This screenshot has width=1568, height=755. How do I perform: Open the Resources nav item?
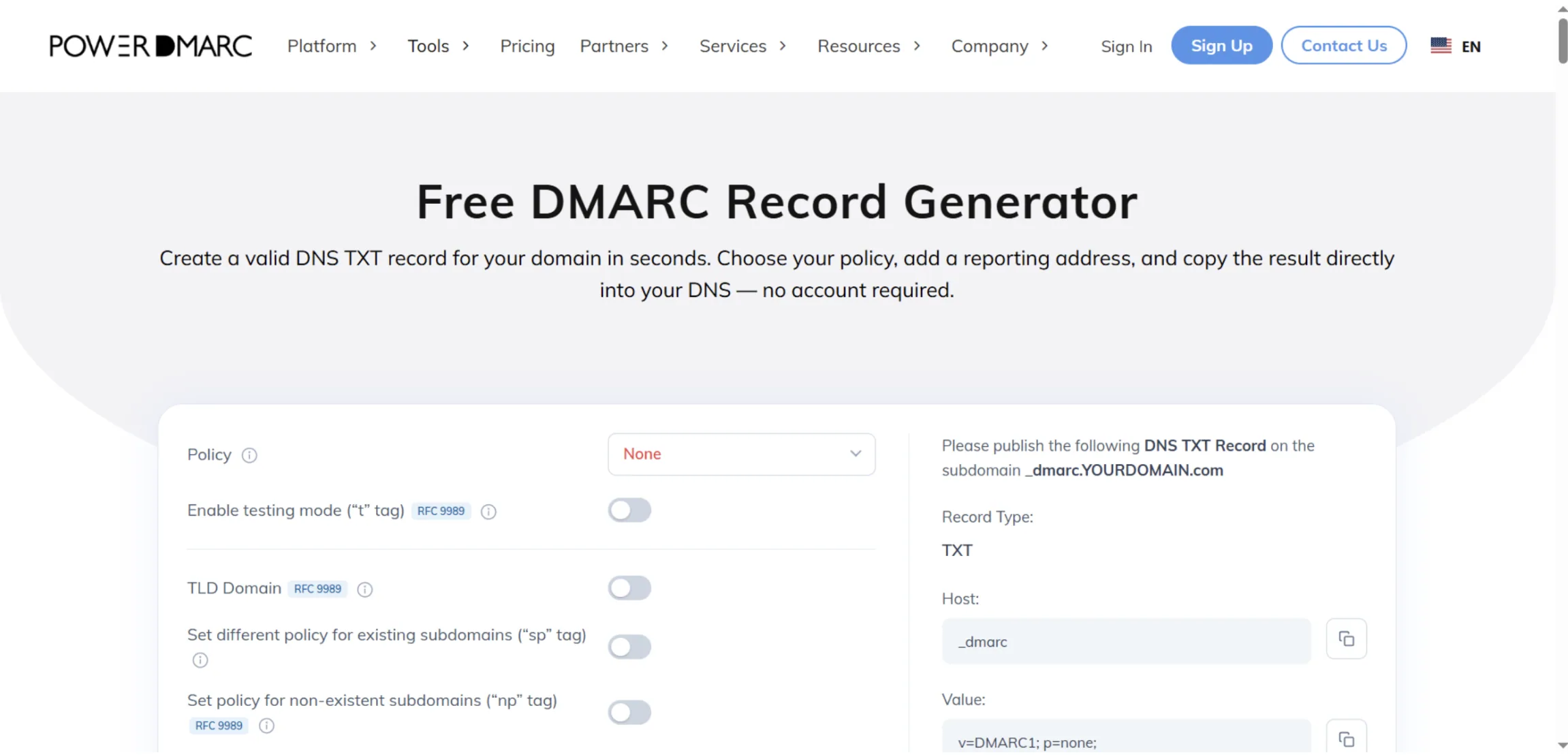pos(859,46)
